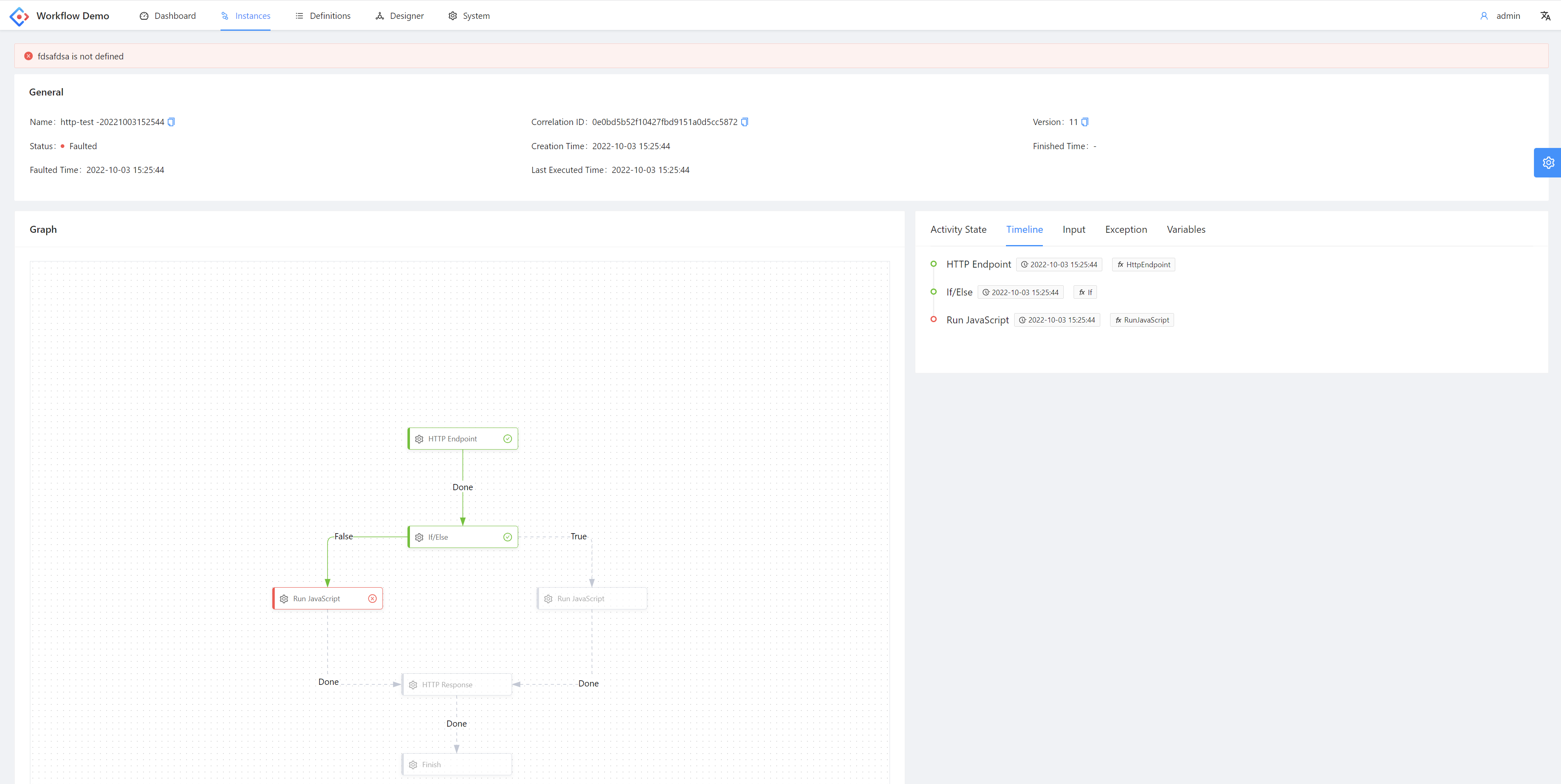Switch to the Exception tab
The image size is (1561, 784).
(x=1125, y=229)
